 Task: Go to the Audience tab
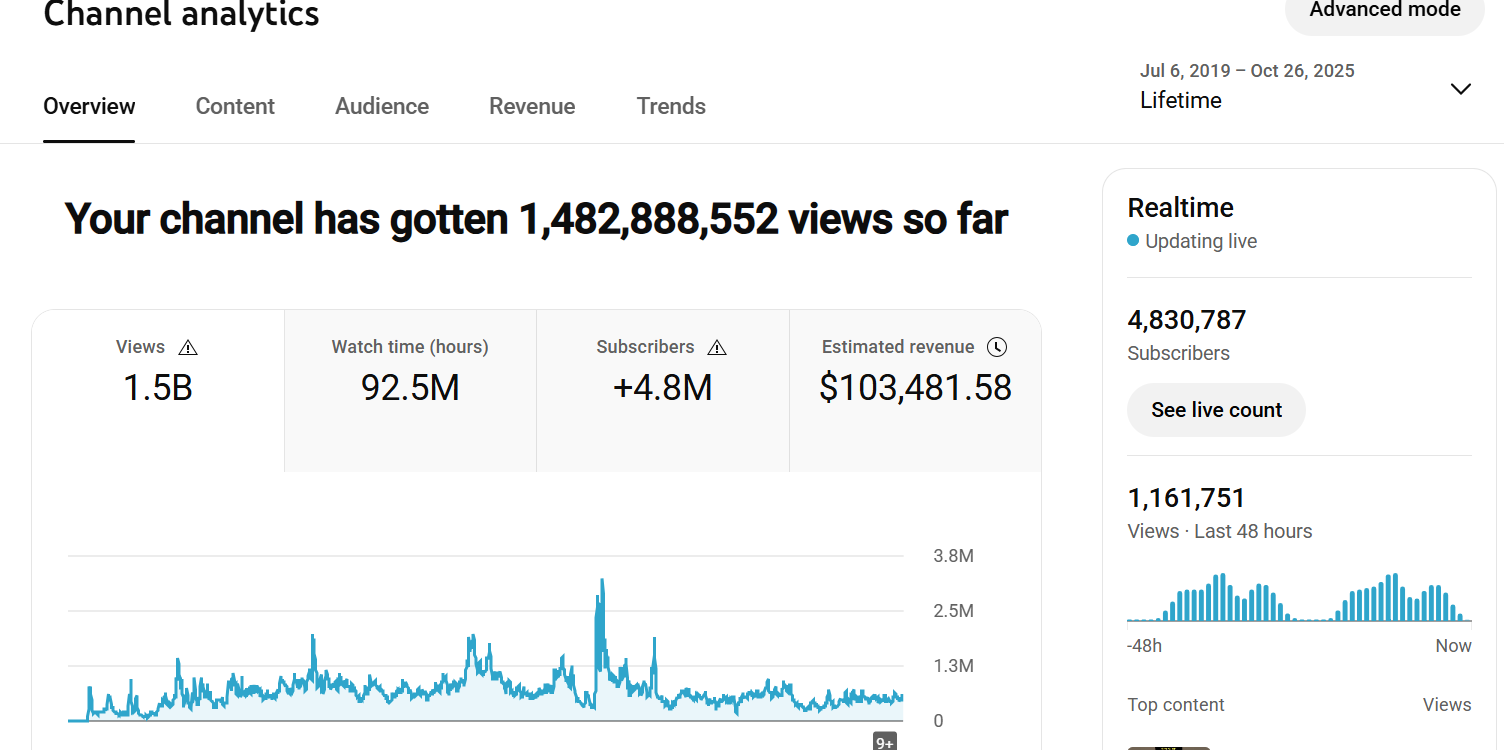(382, 106)
